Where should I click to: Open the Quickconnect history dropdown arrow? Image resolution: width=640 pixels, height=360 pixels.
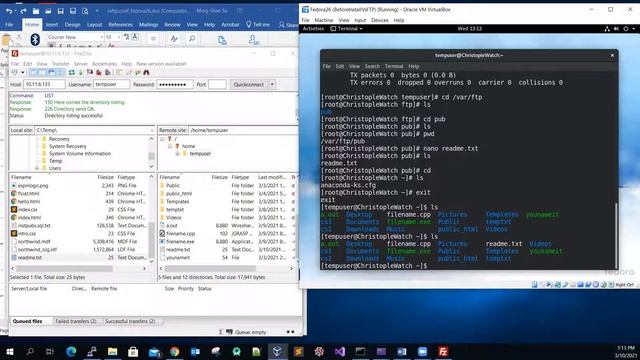click(x=272, y=84)
